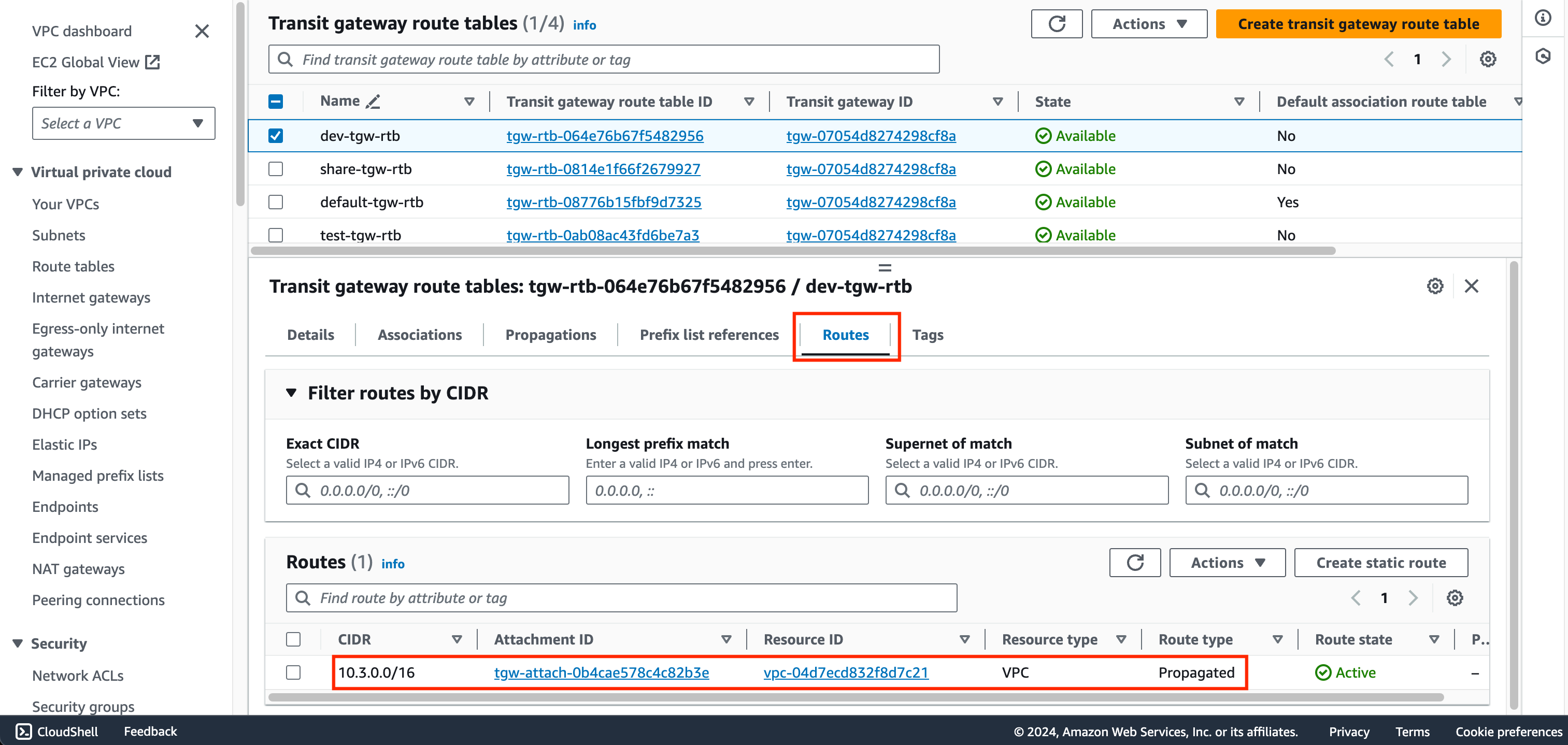
Task: Sort Routes by Resource ID arrow
Action: (x=965, y=640)
